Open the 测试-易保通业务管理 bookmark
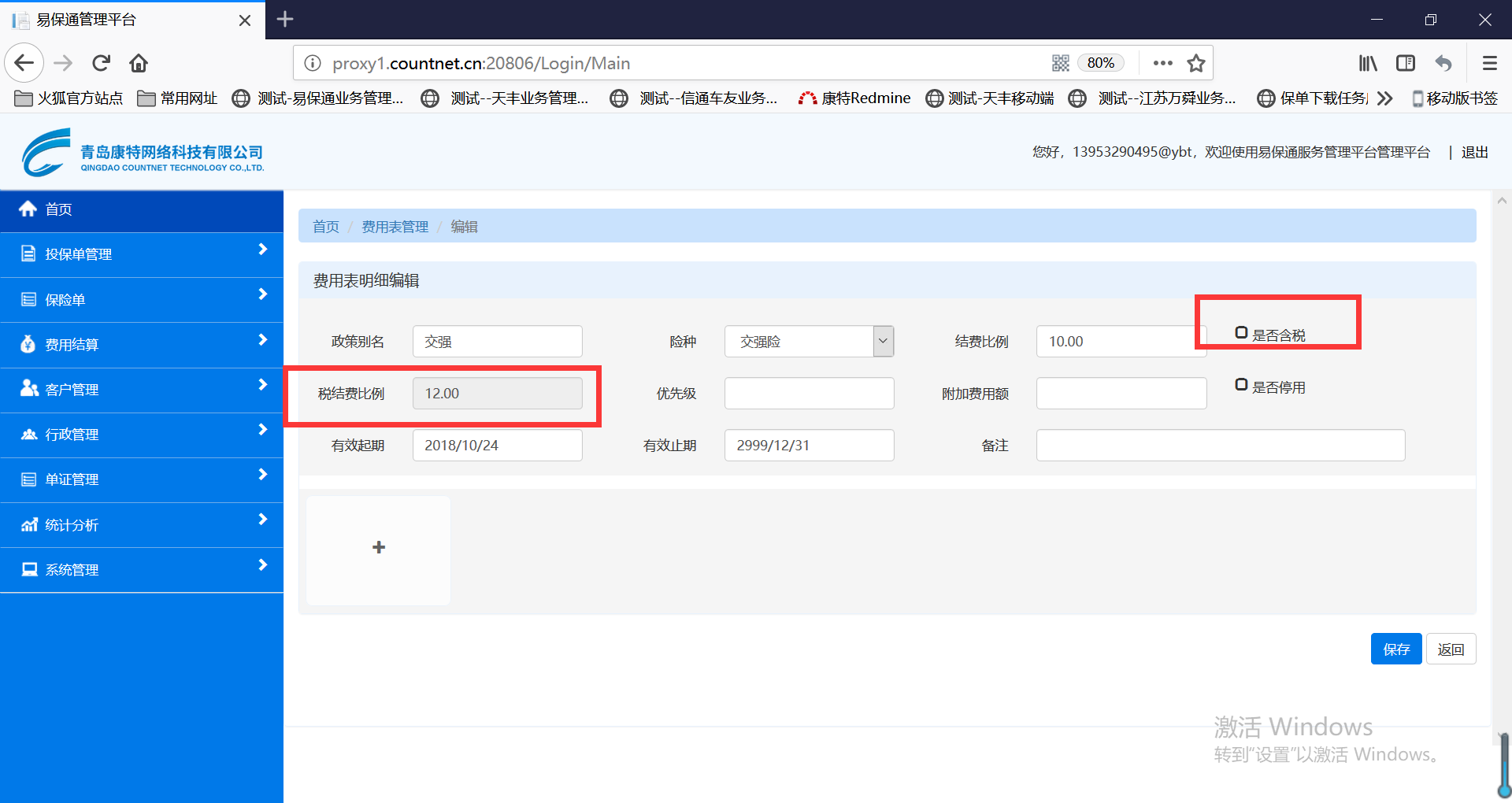 (x=318, y=98)
